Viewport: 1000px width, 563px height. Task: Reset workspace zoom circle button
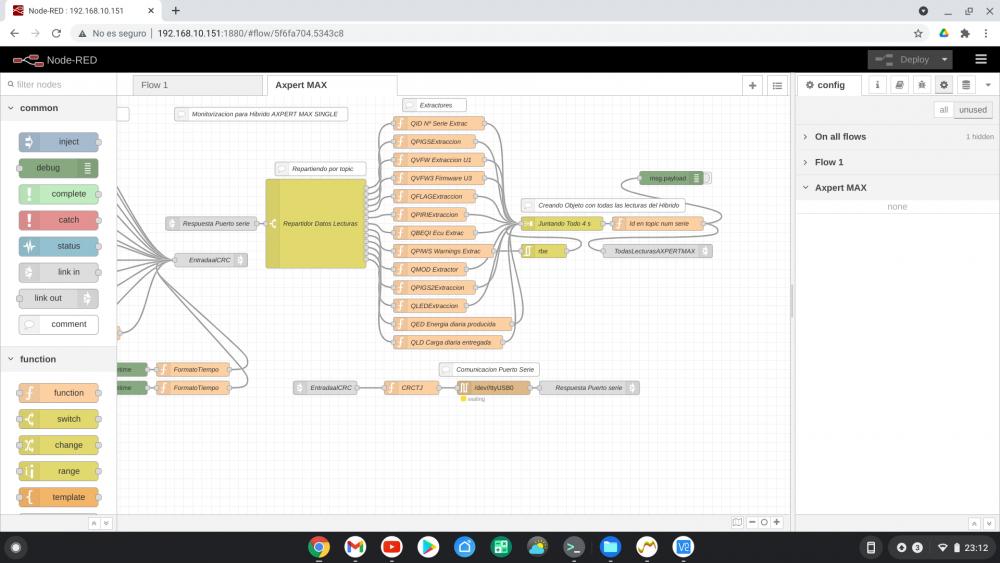click(764, 522)
